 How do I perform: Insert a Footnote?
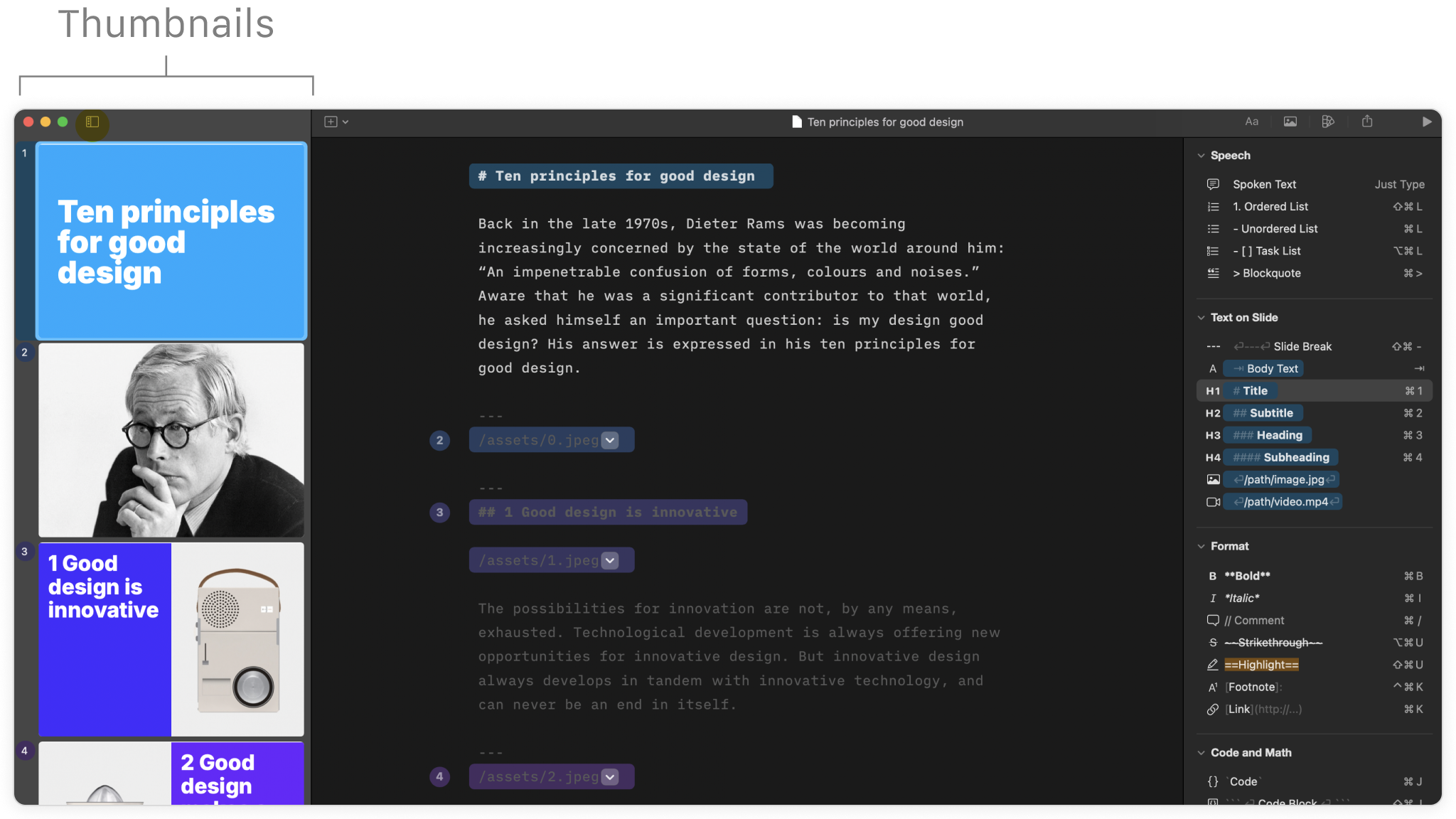pyautogui.click(x=1253, y=687)
